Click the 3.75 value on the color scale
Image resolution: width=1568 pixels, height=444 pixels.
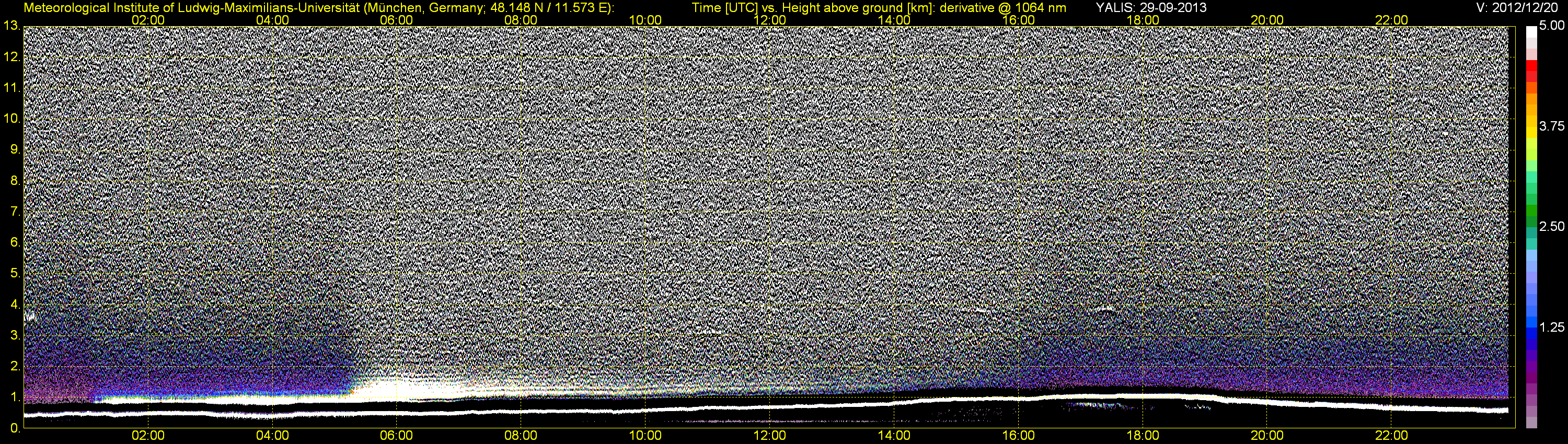click(1551, 126)
